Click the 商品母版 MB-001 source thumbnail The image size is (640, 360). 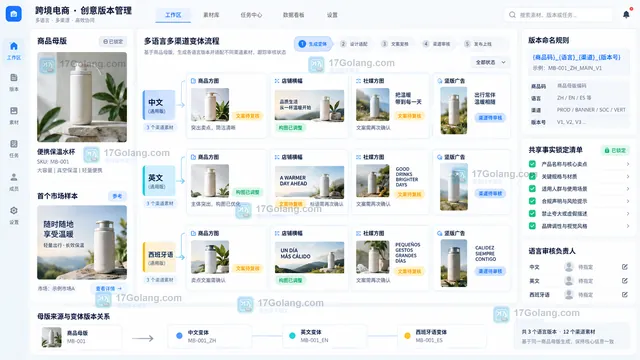tap(52, 337)
